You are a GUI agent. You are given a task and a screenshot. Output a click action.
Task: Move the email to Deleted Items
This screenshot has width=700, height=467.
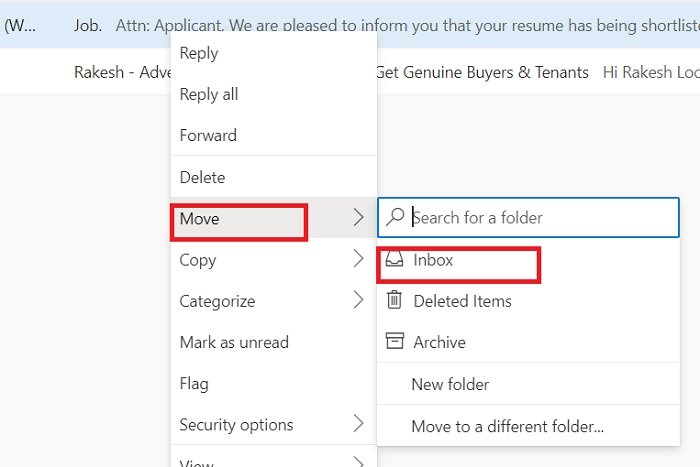point(462,301)
